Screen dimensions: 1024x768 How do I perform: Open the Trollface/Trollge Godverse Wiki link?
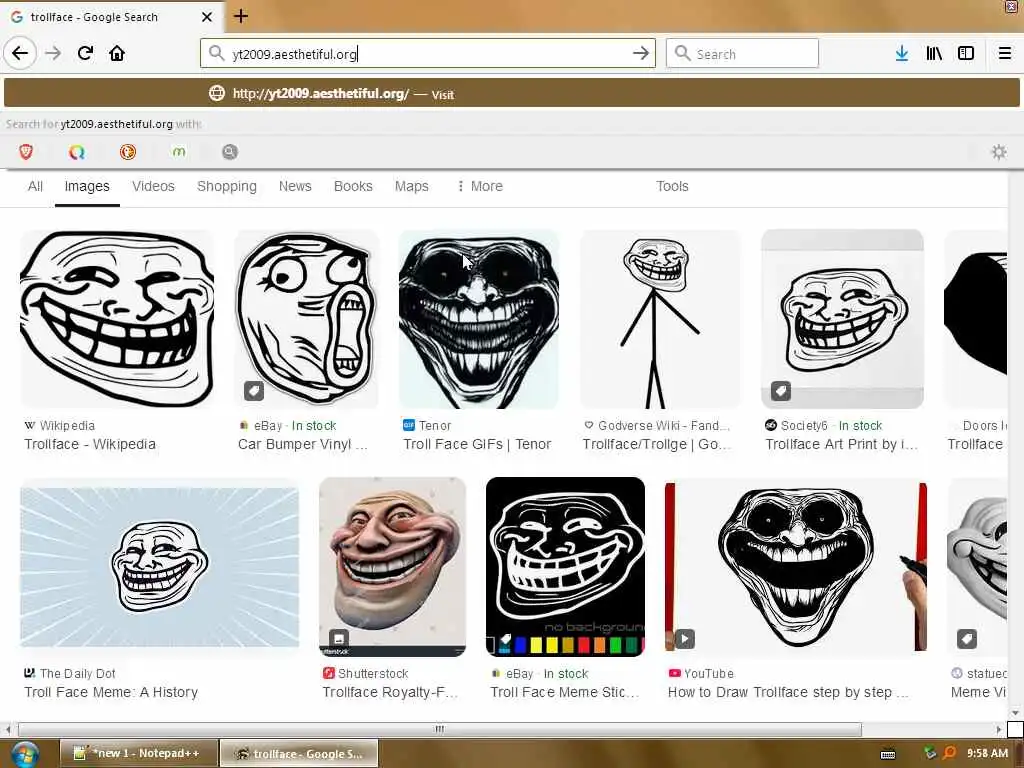point(656,444)
